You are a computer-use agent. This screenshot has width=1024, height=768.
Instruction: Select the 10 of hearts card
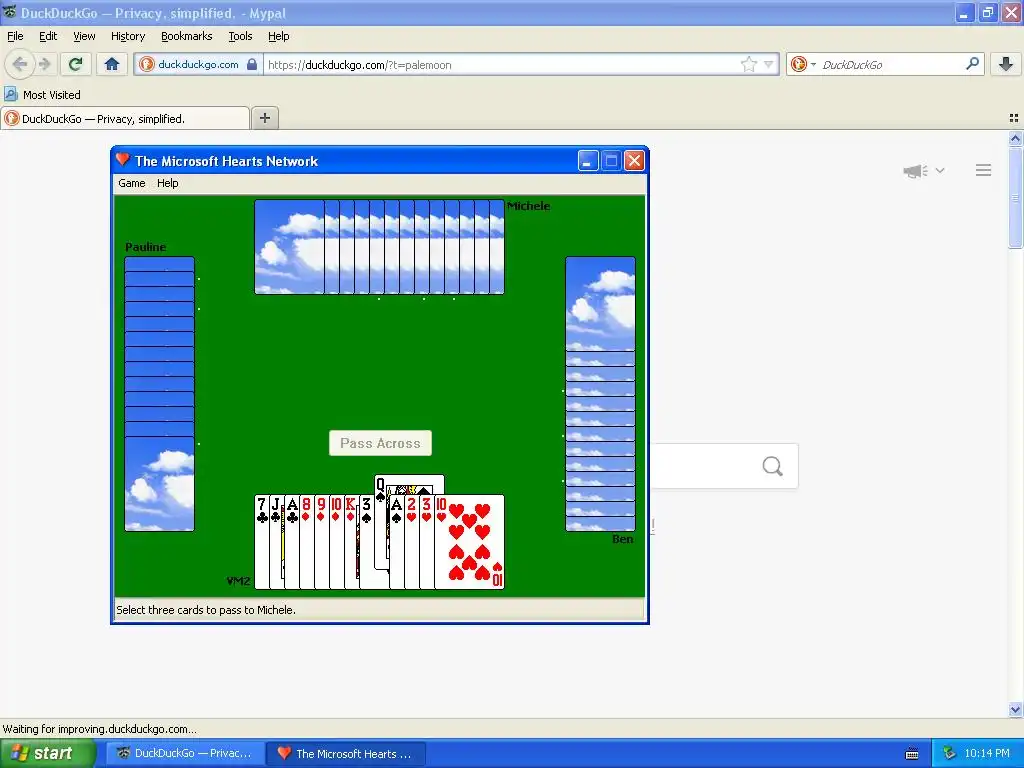click(470, 542)
